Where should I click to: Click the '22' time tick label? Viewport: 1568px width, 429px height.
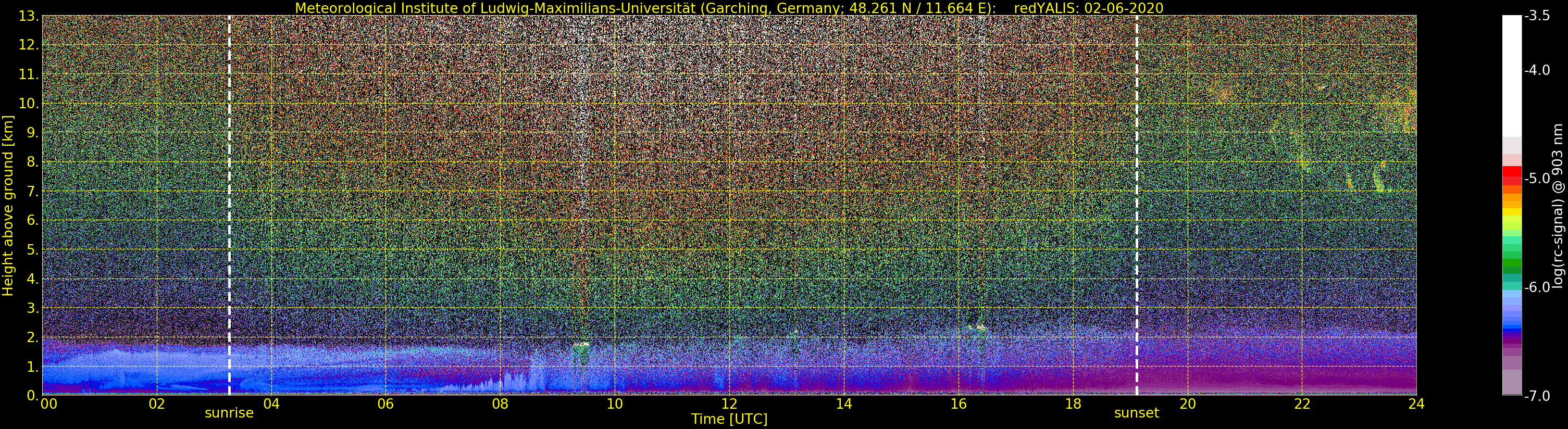(1302, 403)
